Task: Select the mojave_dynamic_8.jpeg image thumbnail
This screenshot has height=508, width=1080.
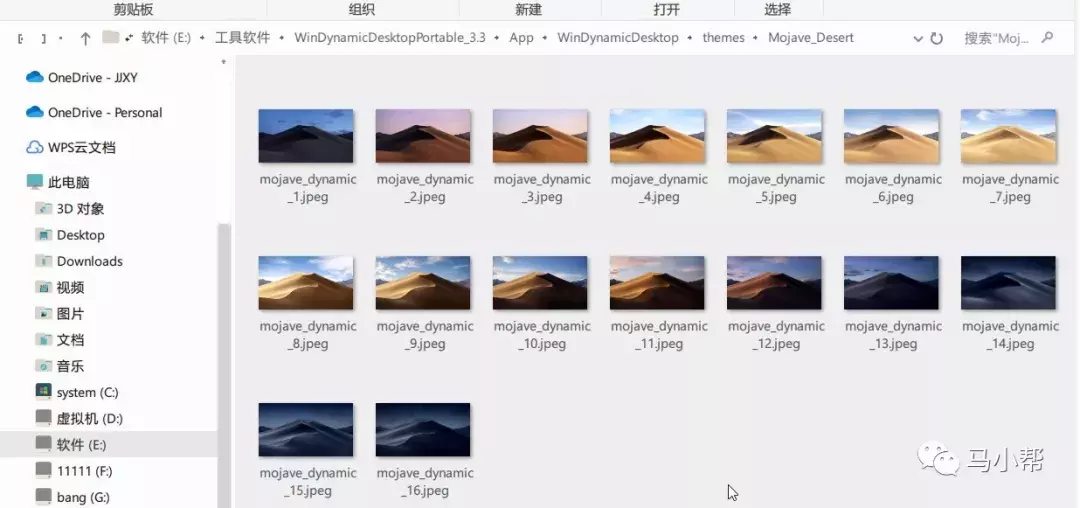Action: click(306, 283)
